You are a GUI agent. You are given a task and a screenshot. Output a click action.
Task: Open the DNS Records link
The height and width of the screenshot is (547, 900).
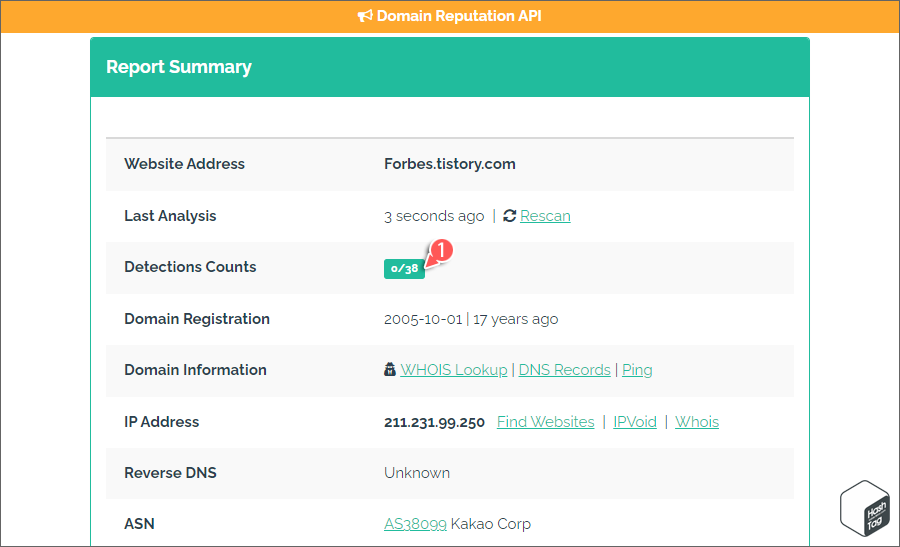click(564, 370)
